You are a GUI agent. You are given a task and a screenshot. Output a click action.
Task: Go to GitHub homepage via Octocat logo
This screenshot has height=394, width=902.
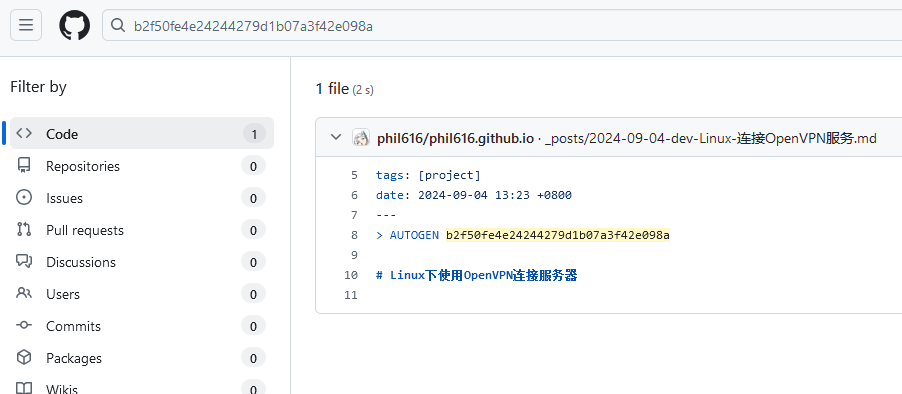click(75, 25)
